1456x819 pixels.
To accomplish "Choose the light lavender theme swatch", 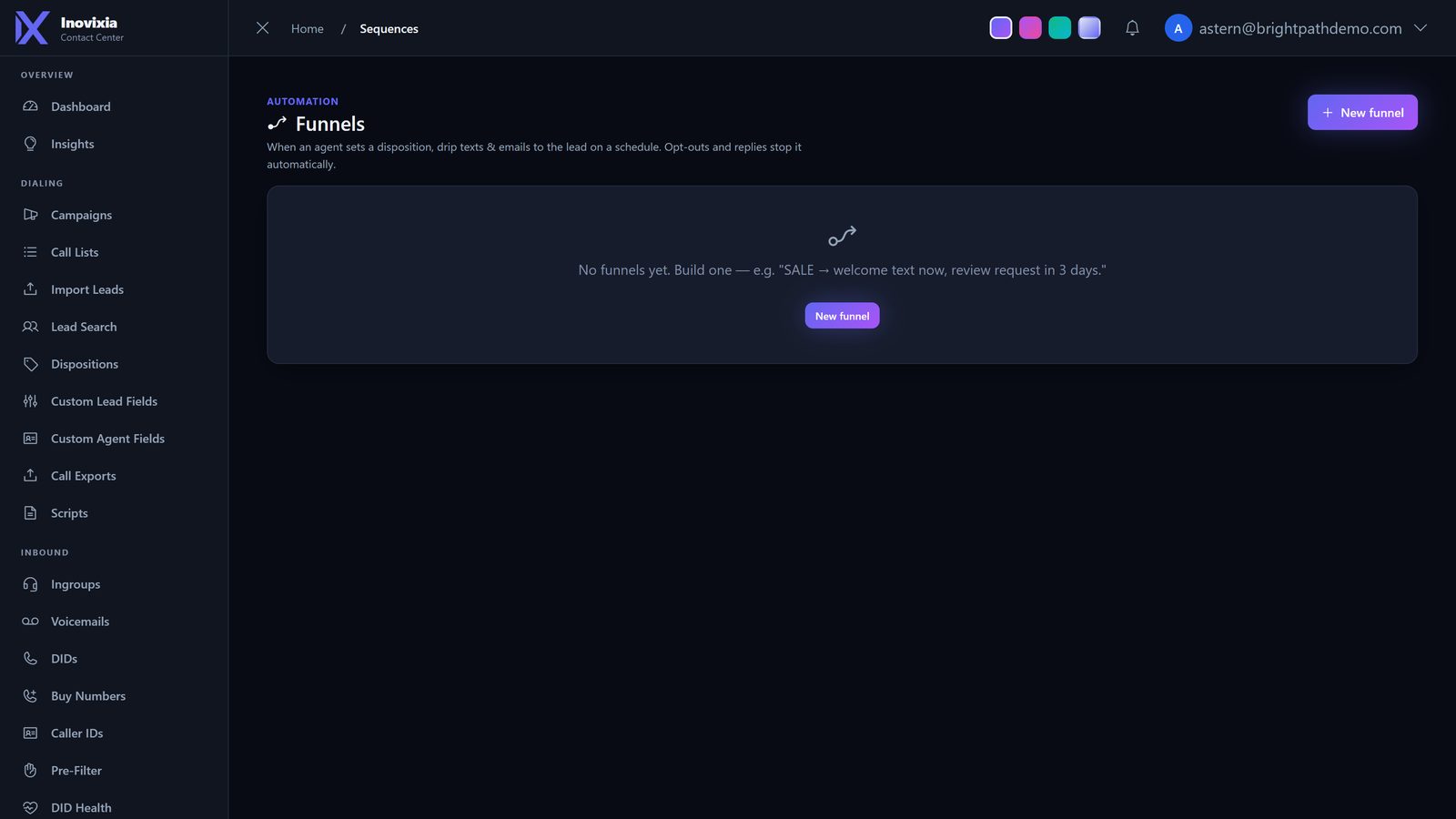I will tap(1089, 28).
